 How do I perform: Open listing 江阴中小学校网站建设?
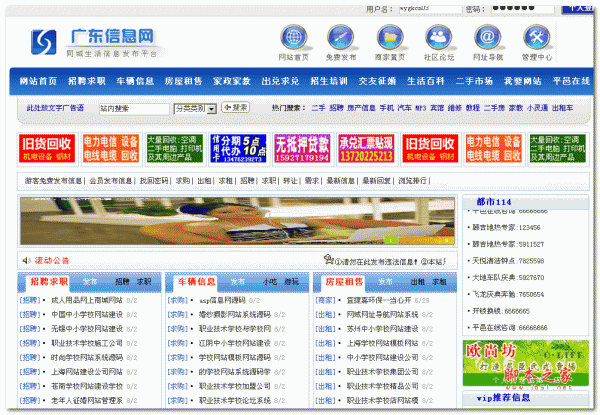click(235, 343)
